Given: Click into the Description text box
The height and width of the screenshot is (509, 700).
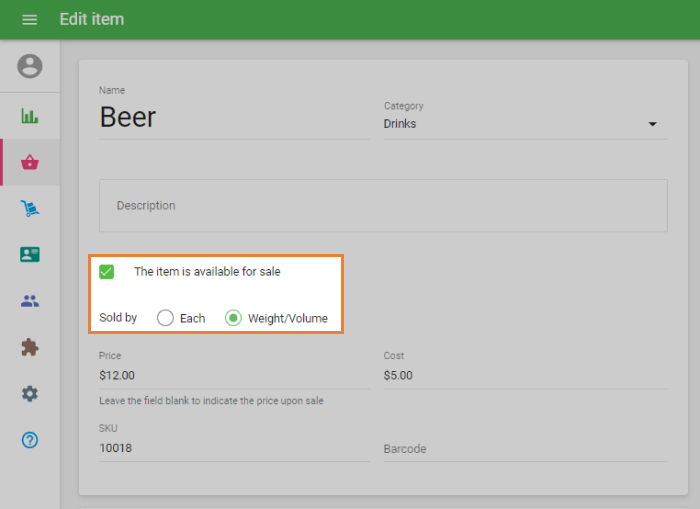Looking at the screenshot, I should tap(382, 206).
